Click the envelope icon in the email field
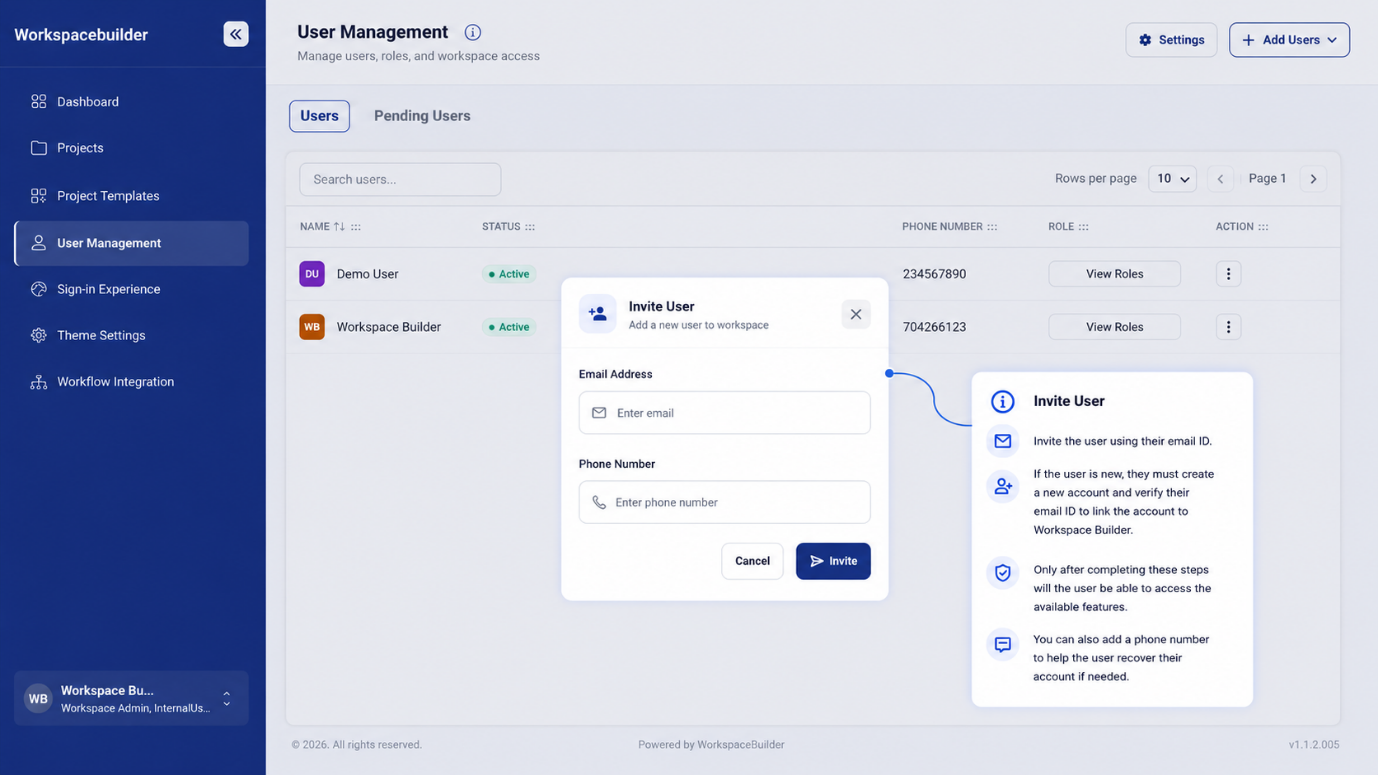This screenshot has width=1378, height=775. coord(599,413)
